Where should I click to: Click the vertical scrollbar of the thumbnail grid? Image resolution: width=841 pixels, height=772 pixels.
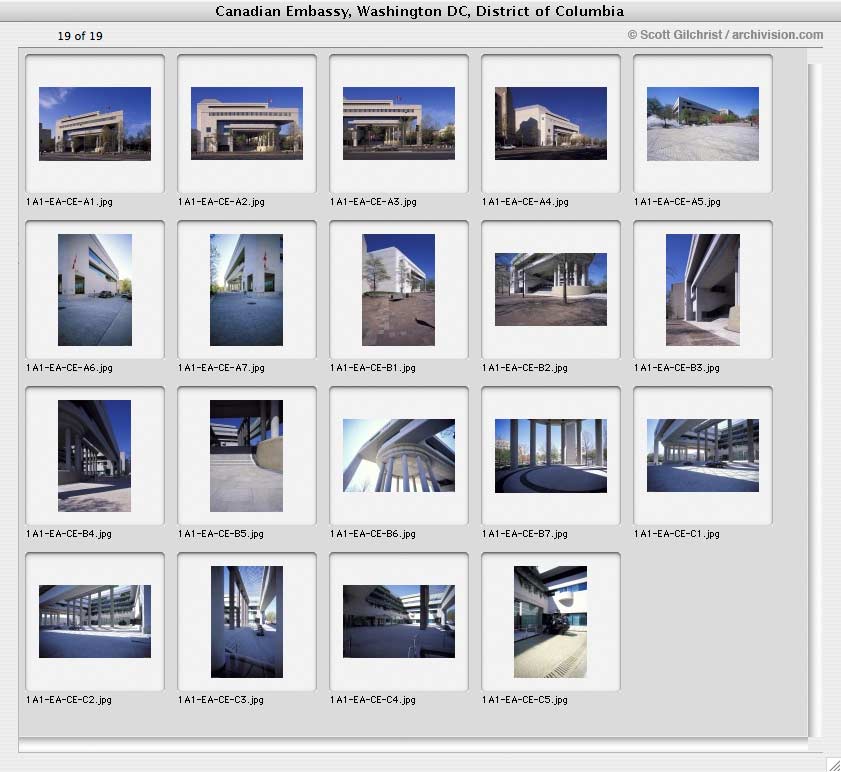pyautogui.click(x=814, y=400)
